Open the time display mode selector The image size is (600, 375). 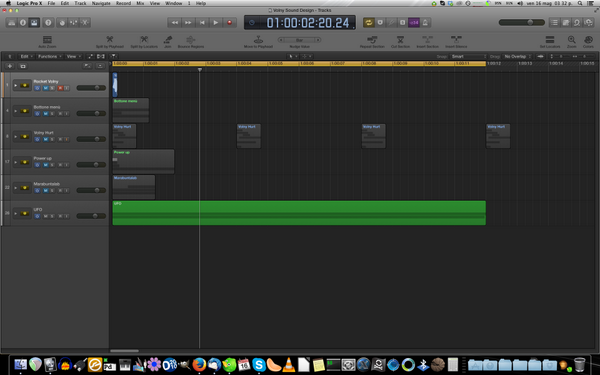click(252, 23)
